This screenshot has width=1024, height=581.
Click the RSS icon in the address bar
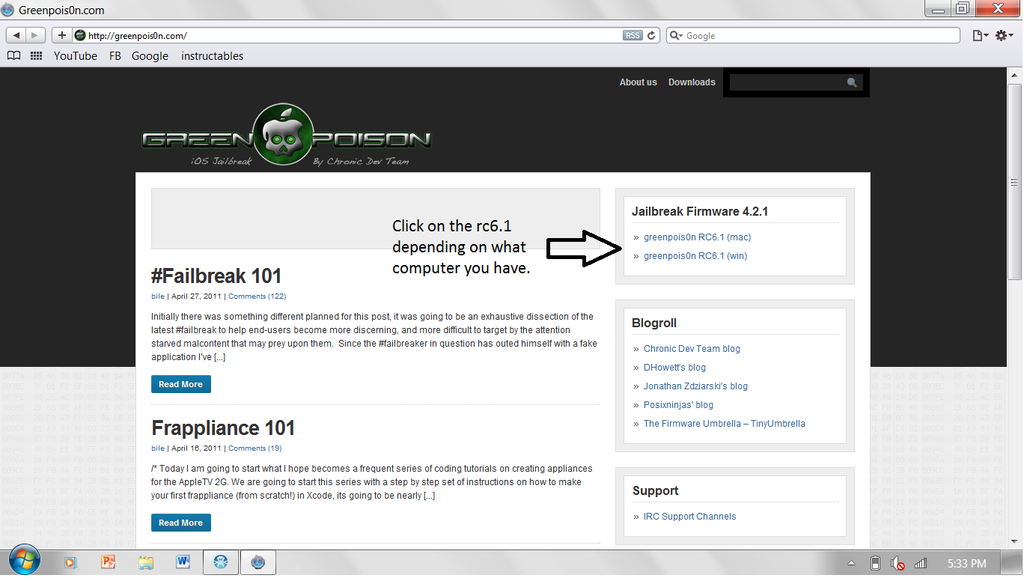tap(632, 34)
